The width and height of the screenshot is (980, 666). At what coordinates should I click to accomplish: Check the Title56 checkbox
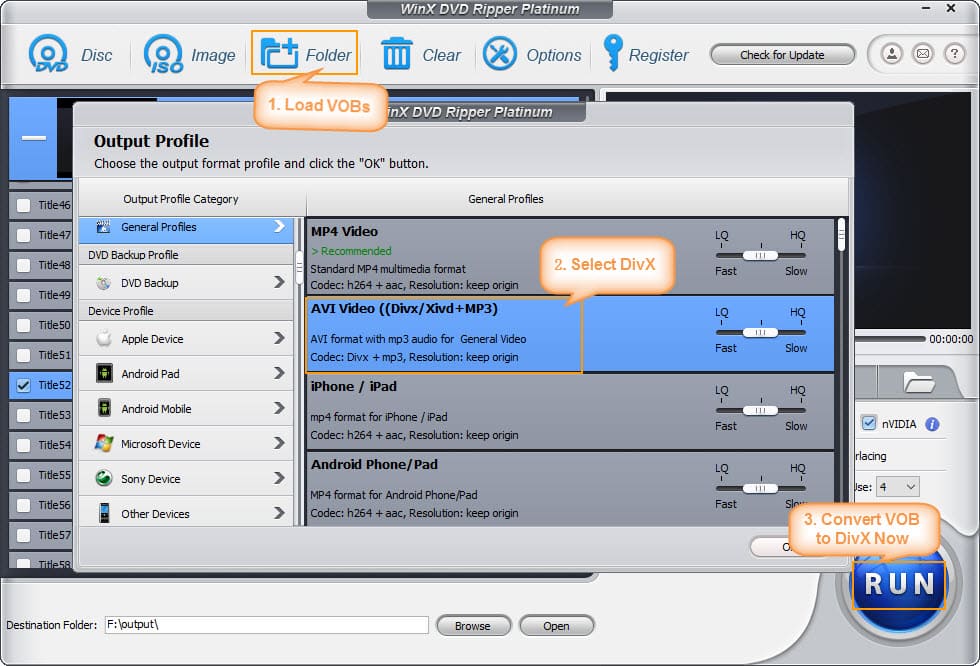(x=23, y=505)
